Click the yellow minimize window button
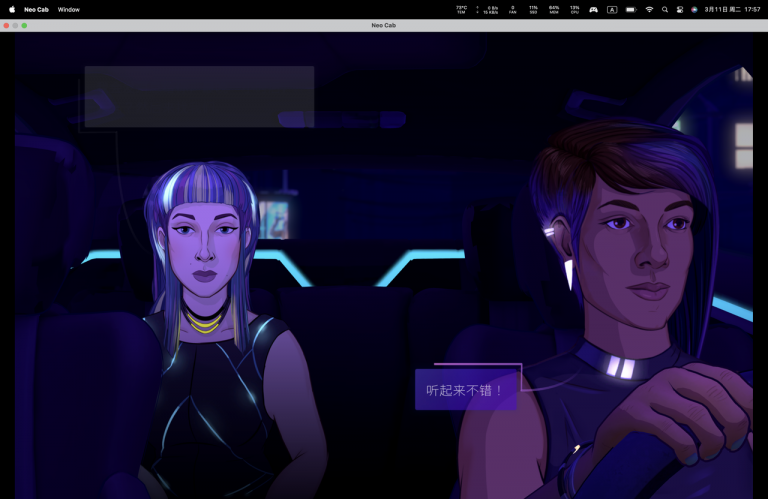 pos(15,25)
